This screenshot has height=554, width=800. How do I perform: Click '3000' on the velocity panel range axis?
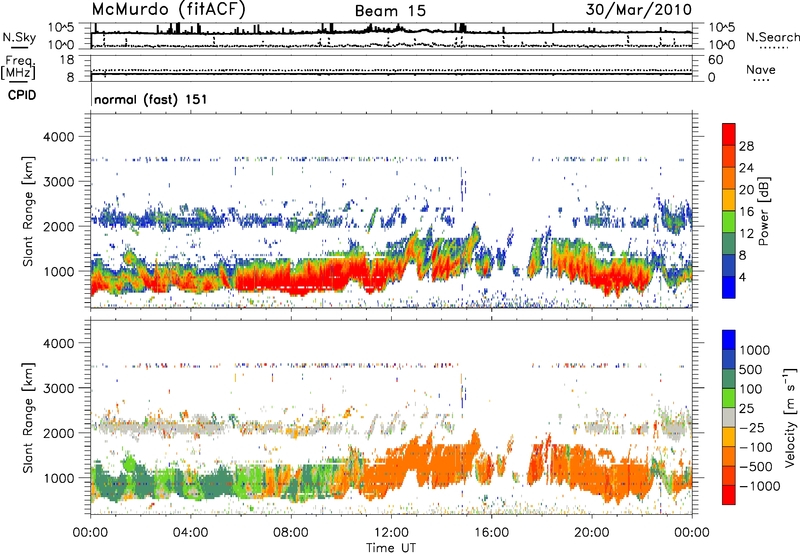pyautogui.click(x=59, y=388)
